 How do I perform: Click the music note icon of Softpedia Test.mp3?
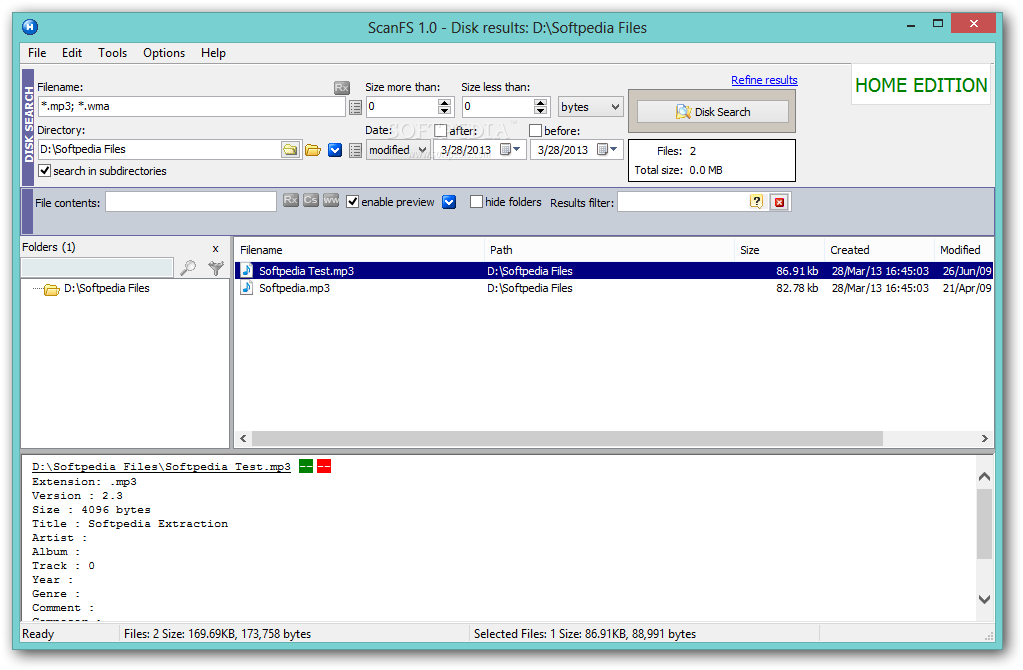pos(247,270)
